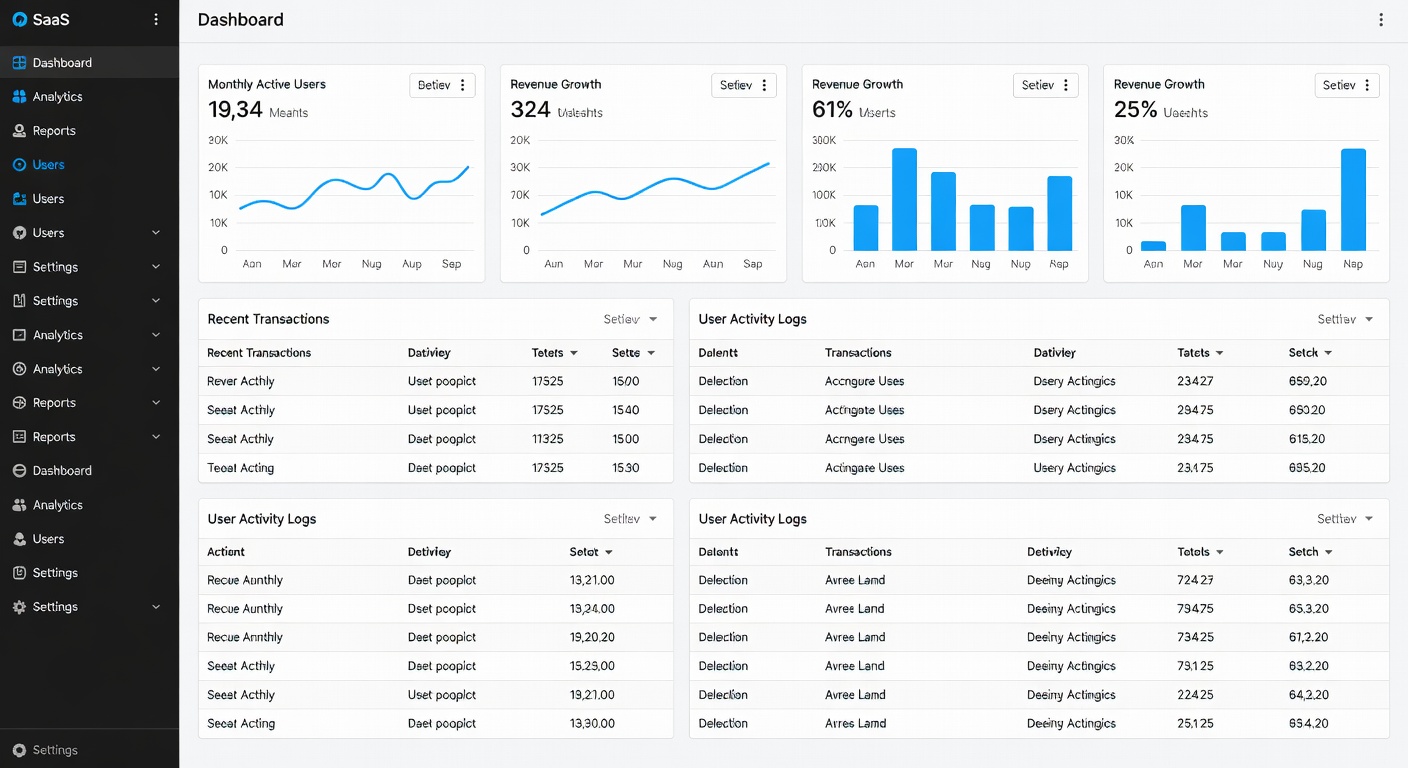This screenshot has width=1408, height=768.
Task: Open the Setot column dropdown
Action: 609,552
